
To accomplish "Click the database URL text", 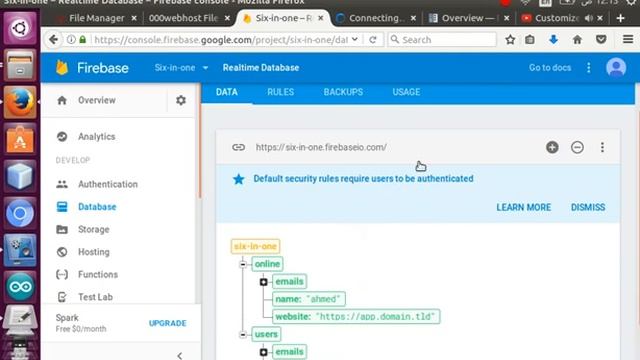I will pyautogui.click(x=321, y=147).
